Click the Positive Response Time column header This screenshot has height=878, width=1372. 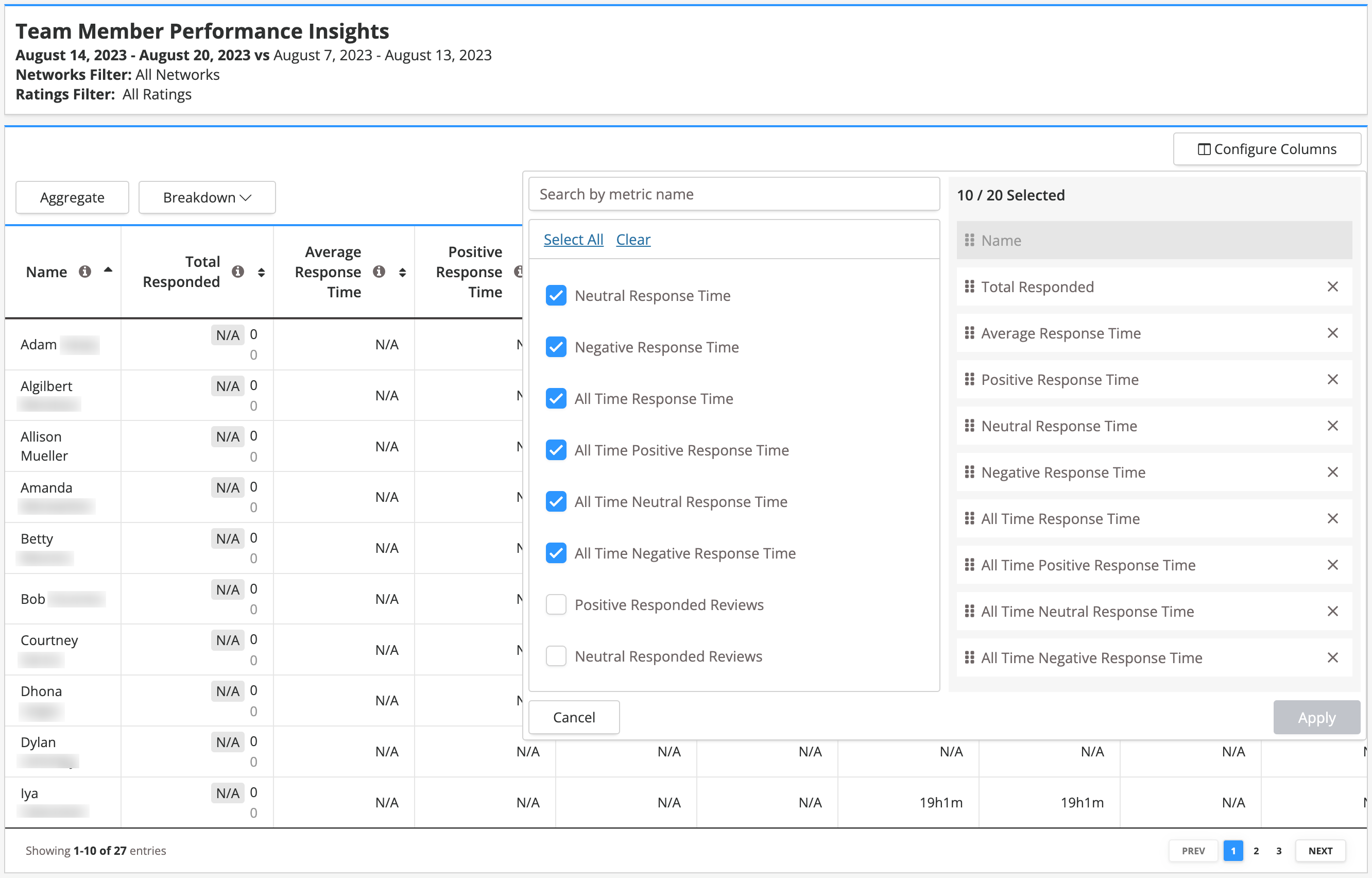coord(469,272)
